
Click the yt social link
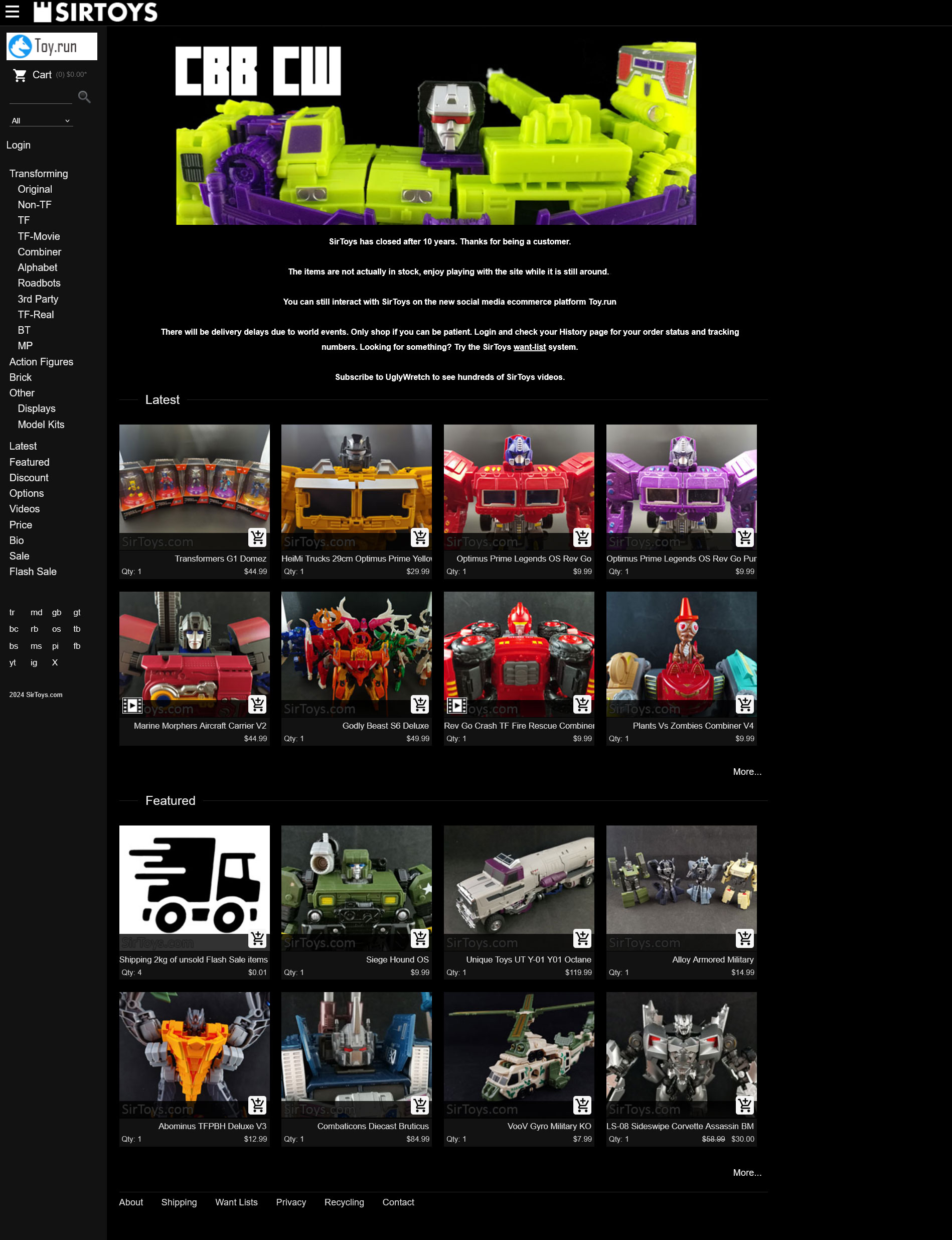(13, 663)
